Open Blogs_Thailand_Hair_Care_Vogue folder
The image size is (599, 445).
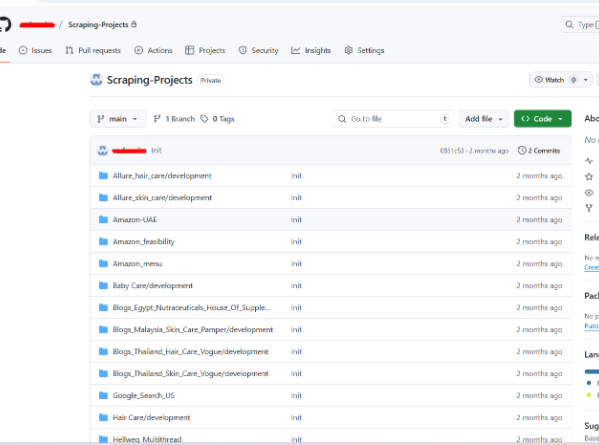[x=190, y=351]
